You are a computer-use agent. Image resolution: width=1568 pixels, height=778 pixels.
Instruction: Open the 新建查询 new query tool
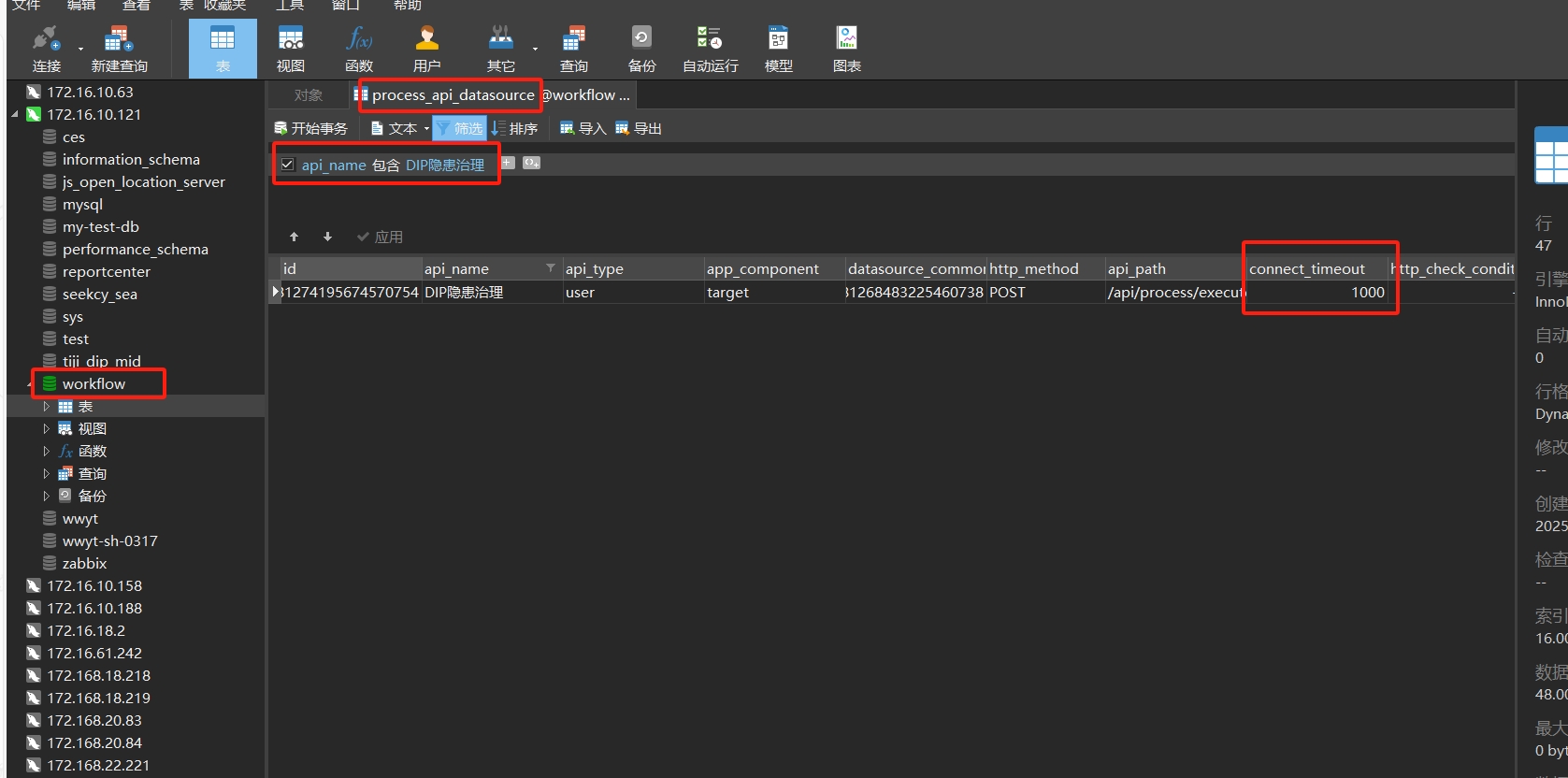pyautogui.click(x=119, y=49)
